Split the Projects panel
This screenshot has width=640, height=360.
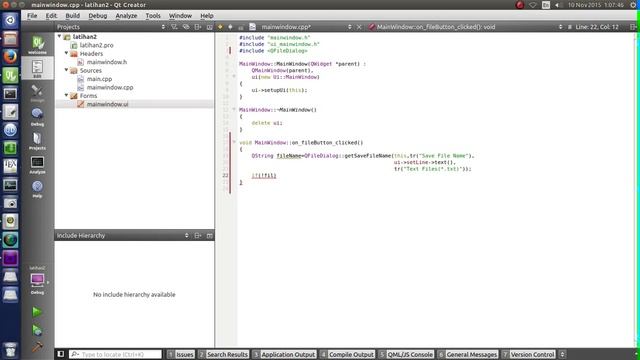pos(198,27)
